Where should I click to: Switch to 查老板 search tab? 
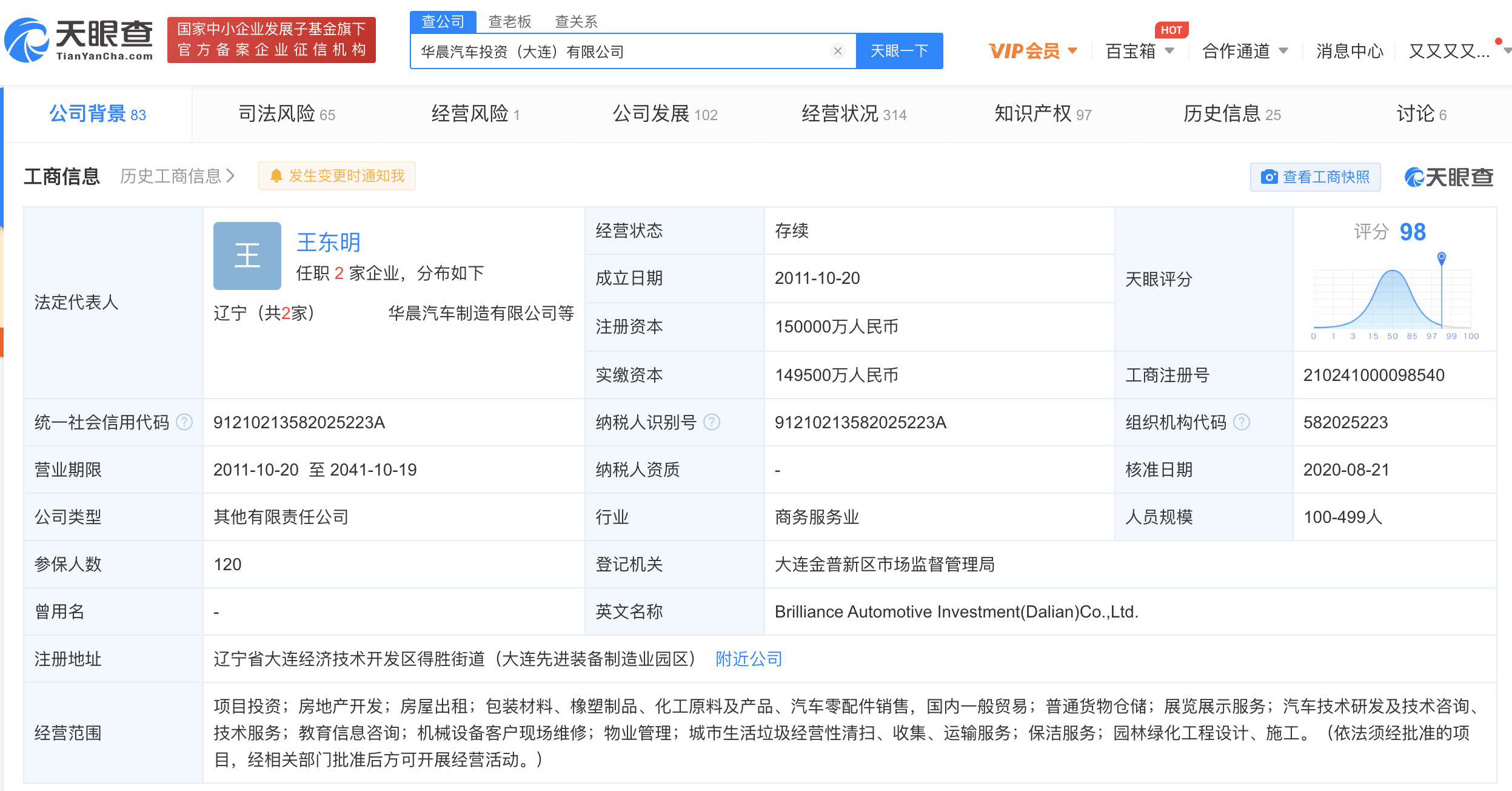click(510, 22)
